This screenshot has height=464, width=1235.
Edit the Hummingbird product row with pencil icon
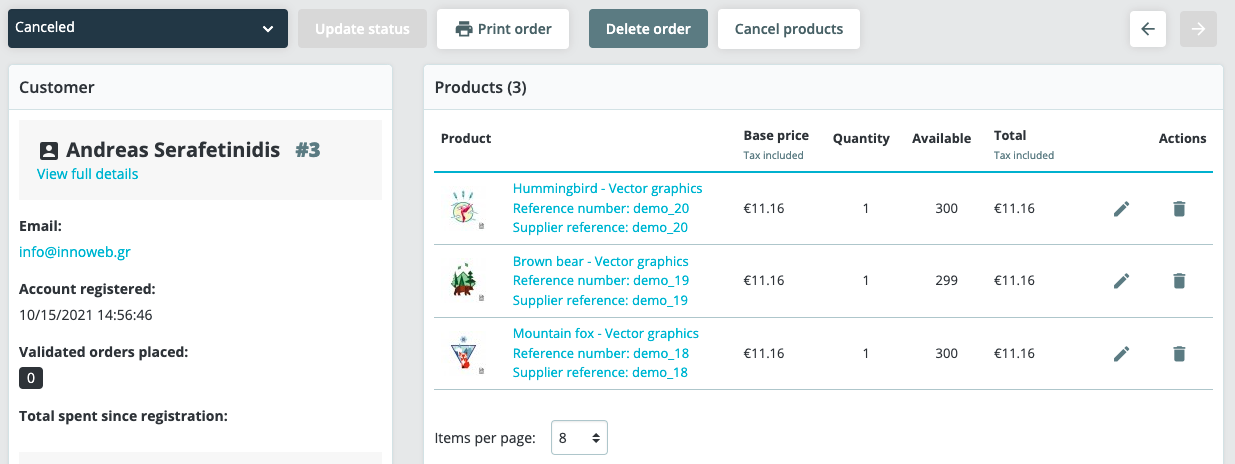(x=1121, y=209)
